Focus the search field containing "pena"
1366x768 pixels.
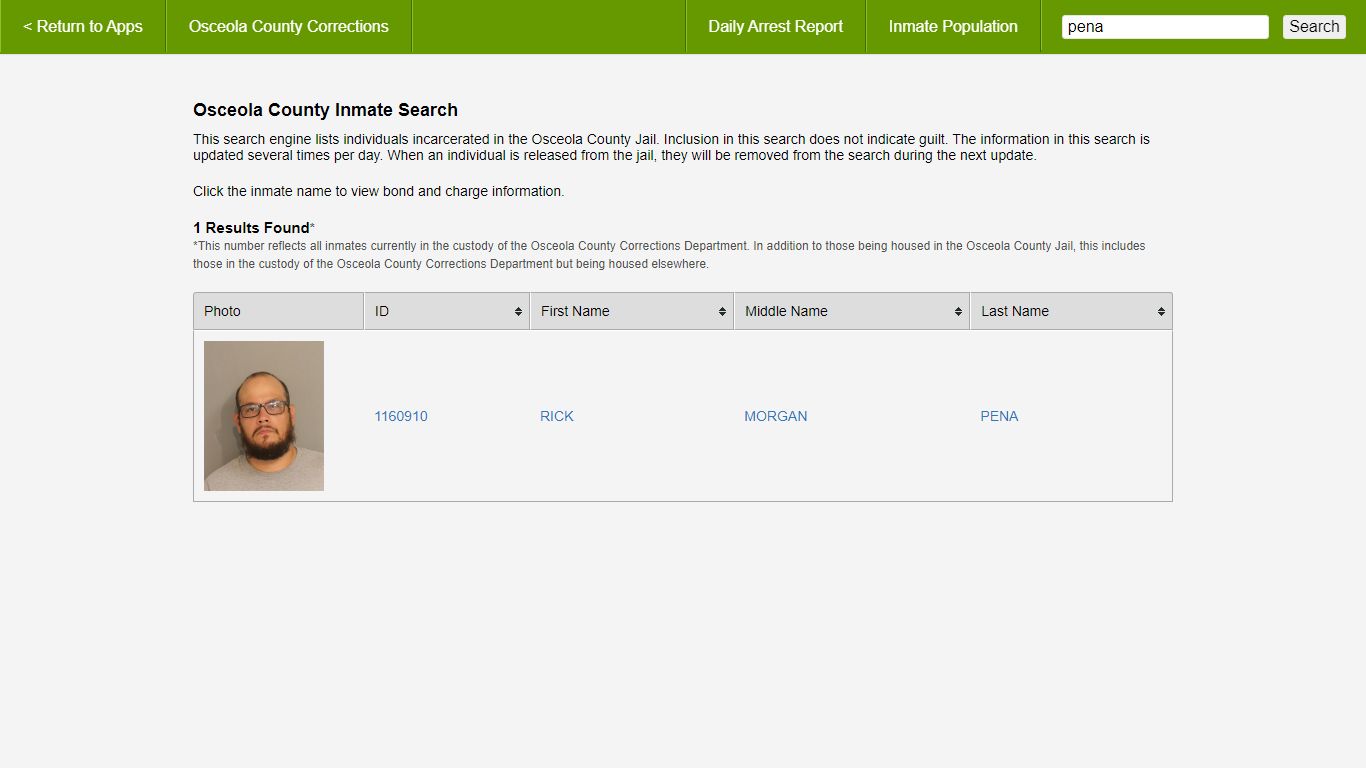(x=1164, y=27)
